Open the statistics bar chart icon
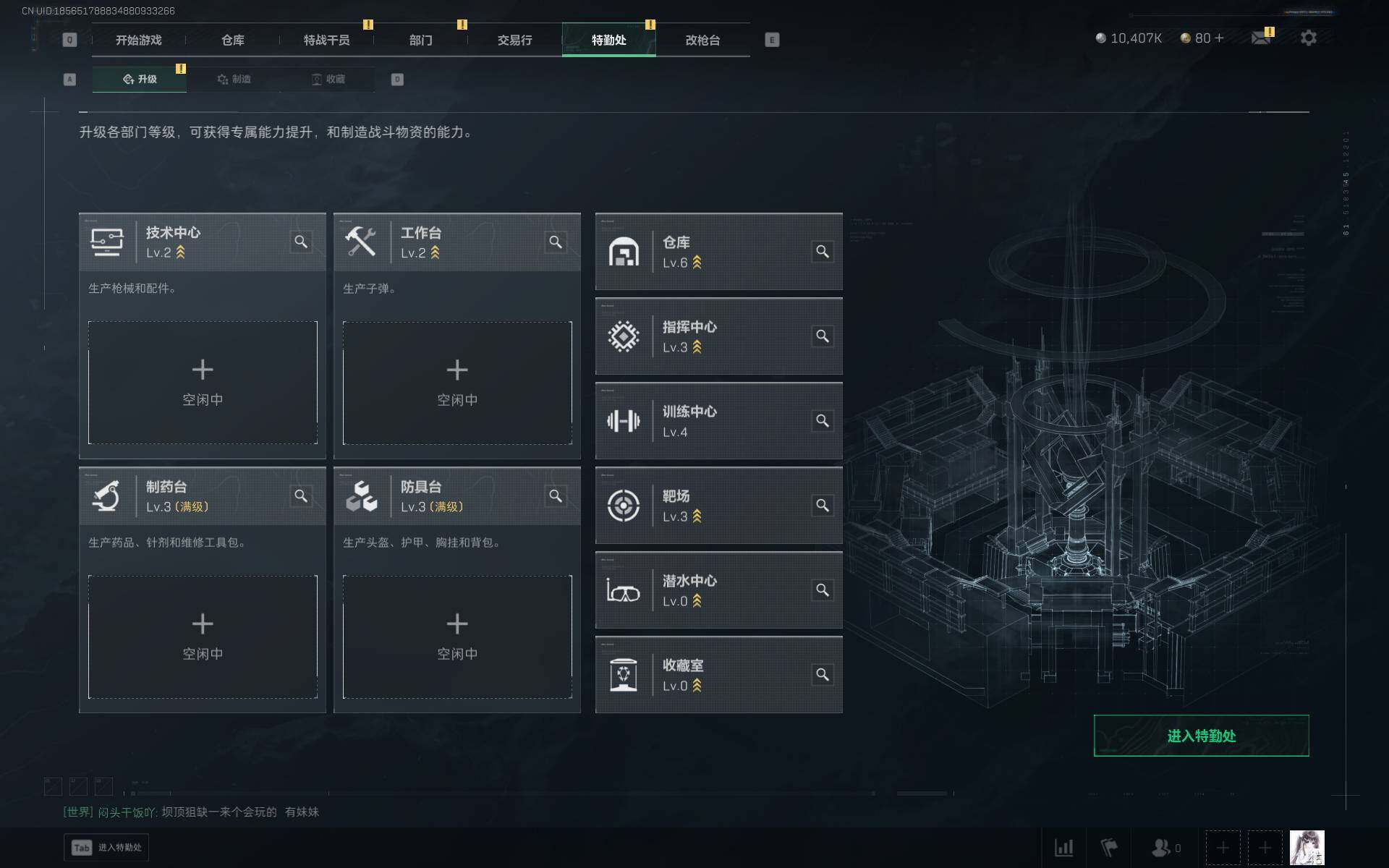This screenshot has height=868, width=1389. [x=1063, y=847]
